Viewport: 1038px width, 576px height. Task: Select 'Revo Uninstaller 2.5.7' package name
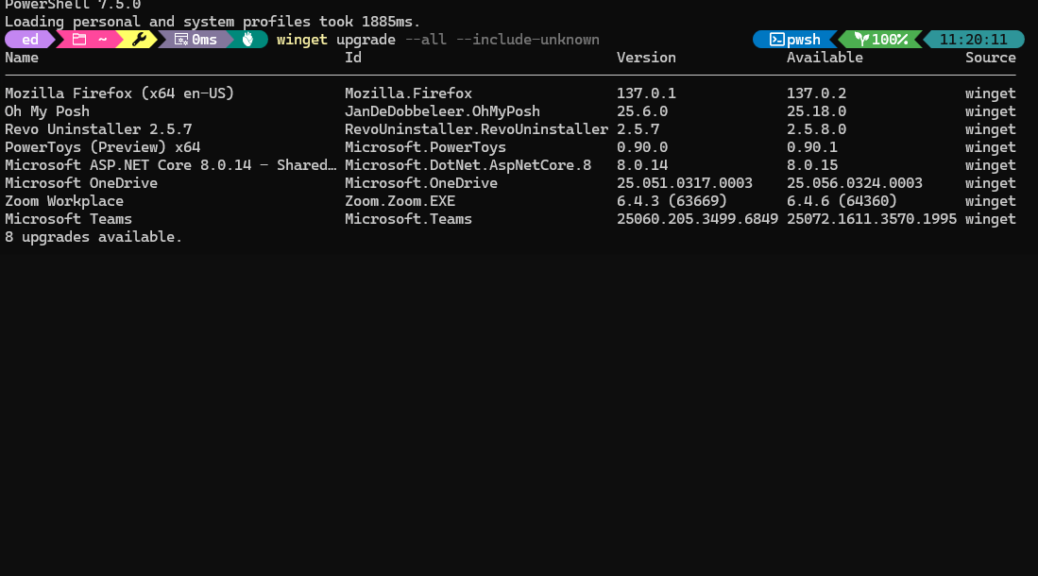click(x=98, y=129)
